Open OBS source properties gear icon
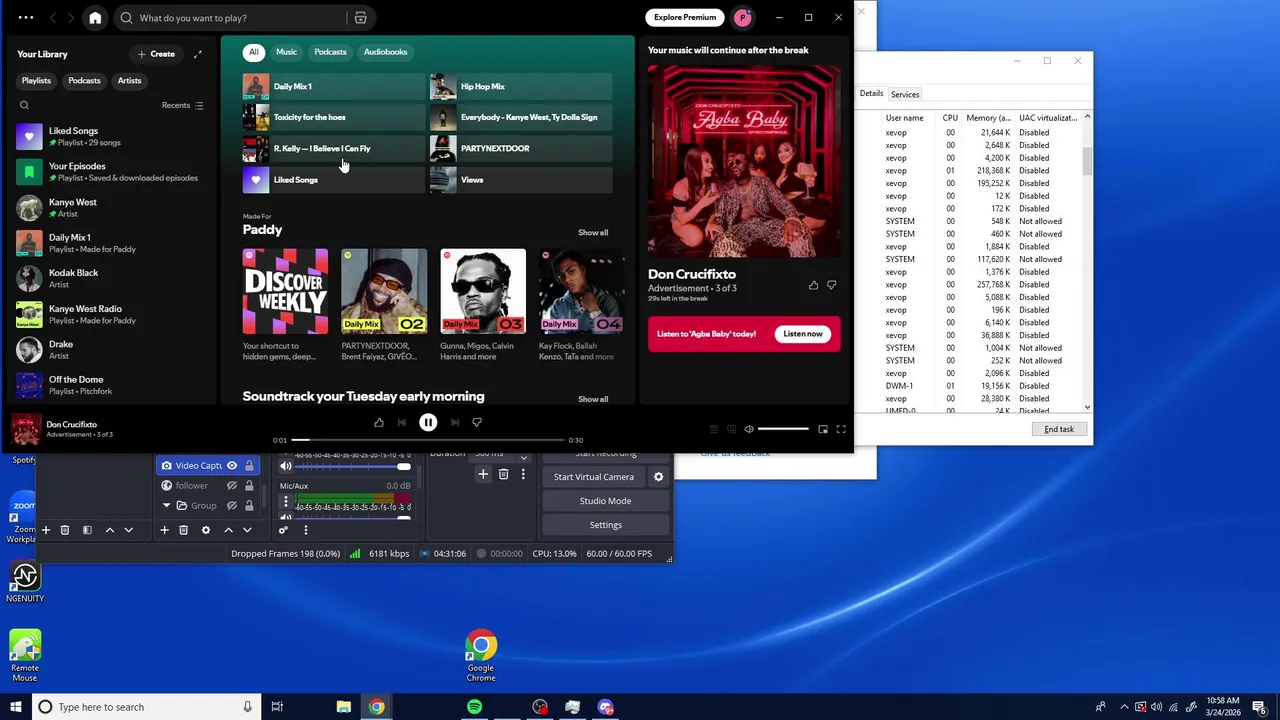 click(206, 530)
